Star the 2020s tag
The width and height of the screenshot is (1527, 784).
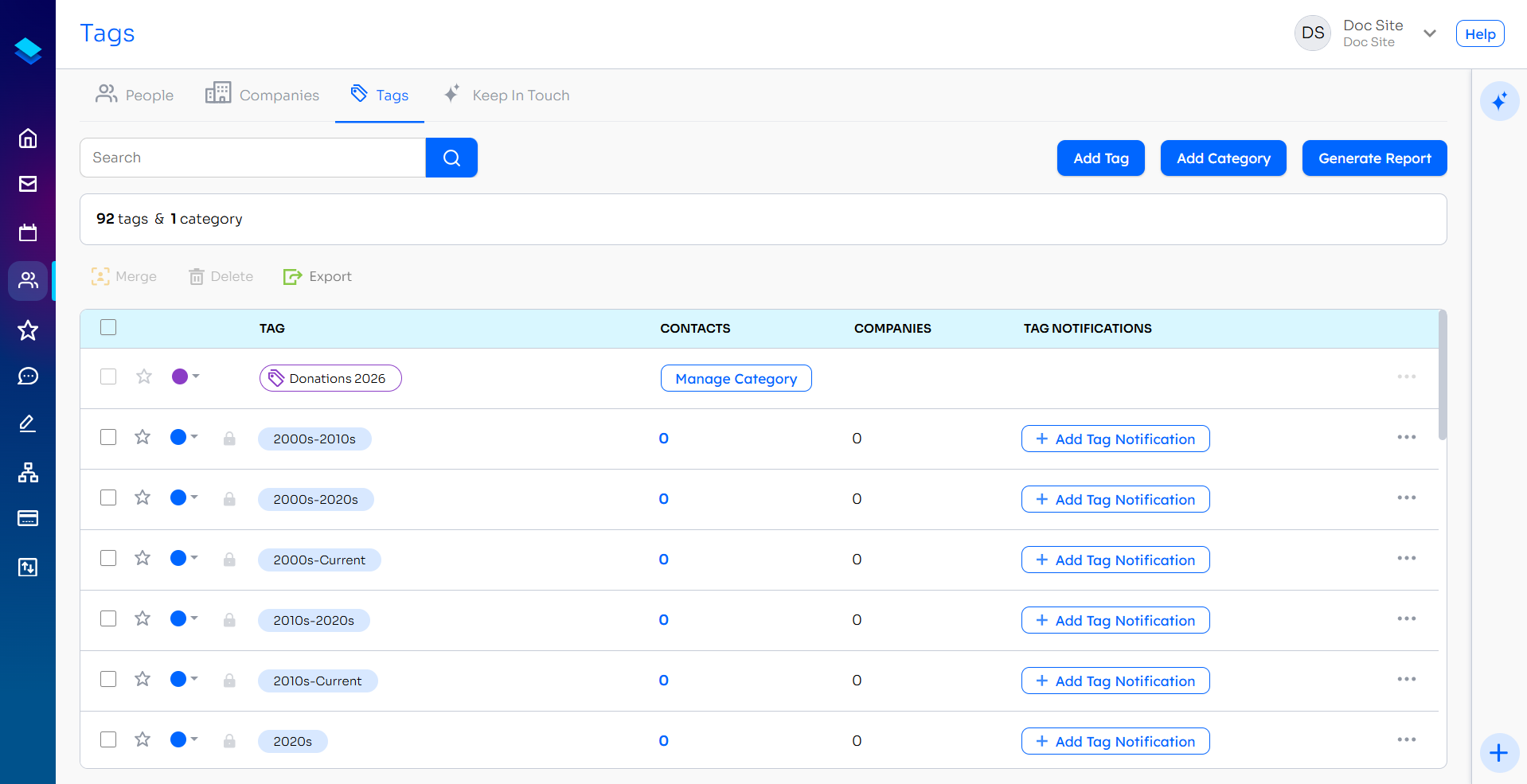143,739
